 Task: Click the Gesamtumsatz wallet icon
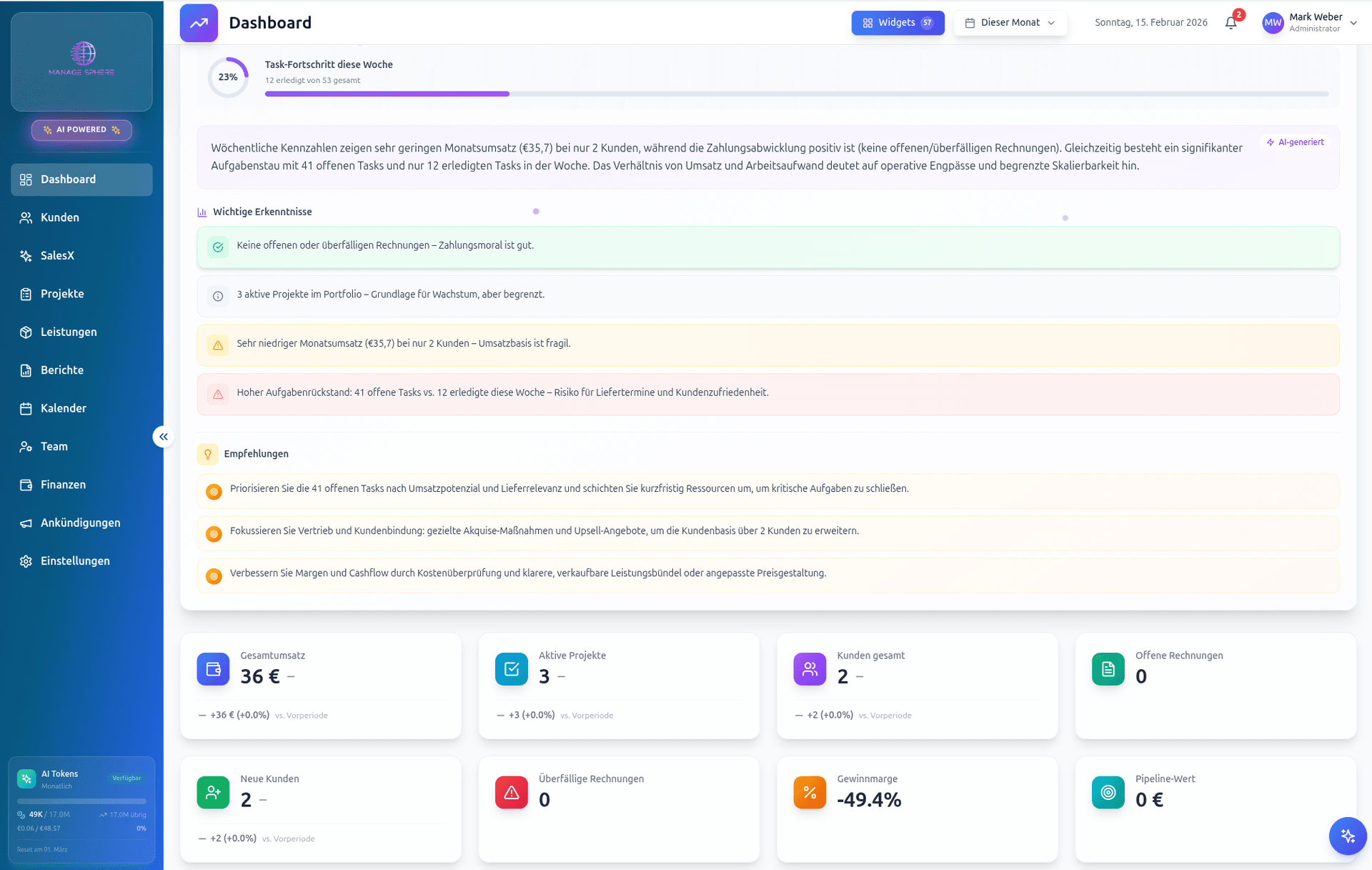point(213,669)
